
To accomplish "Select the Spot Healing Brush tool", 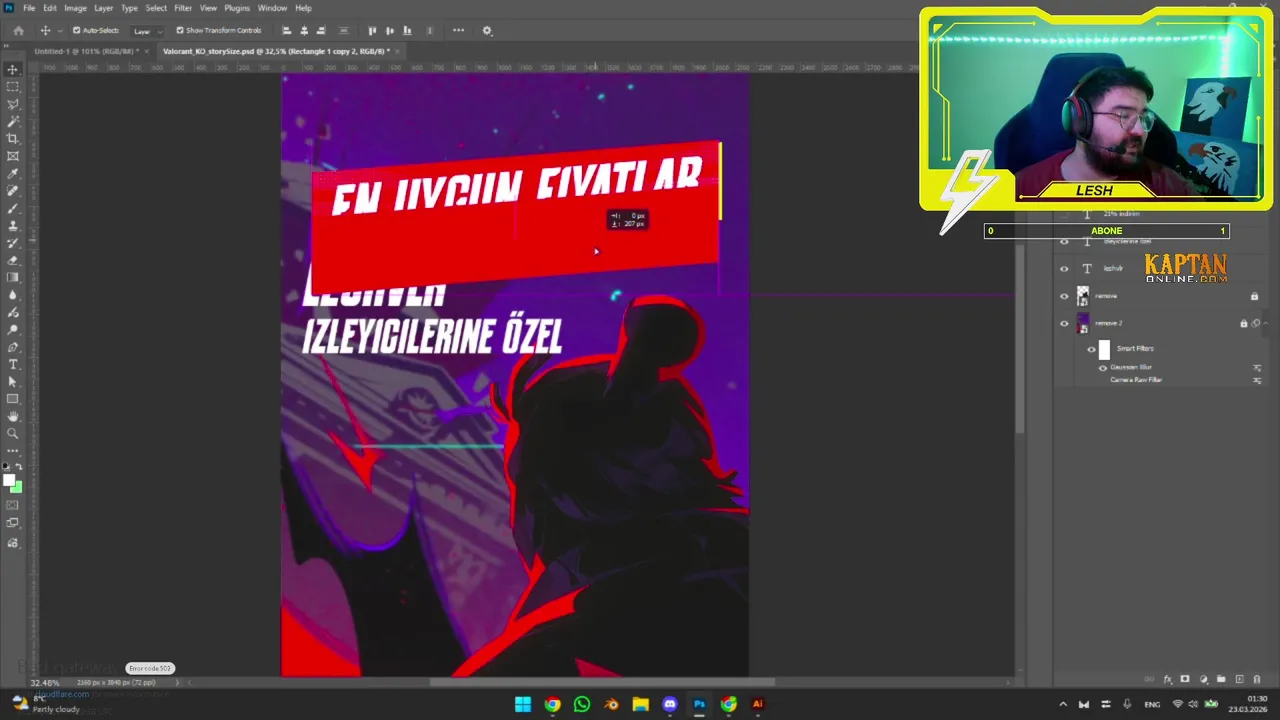I will coord(13,190).
